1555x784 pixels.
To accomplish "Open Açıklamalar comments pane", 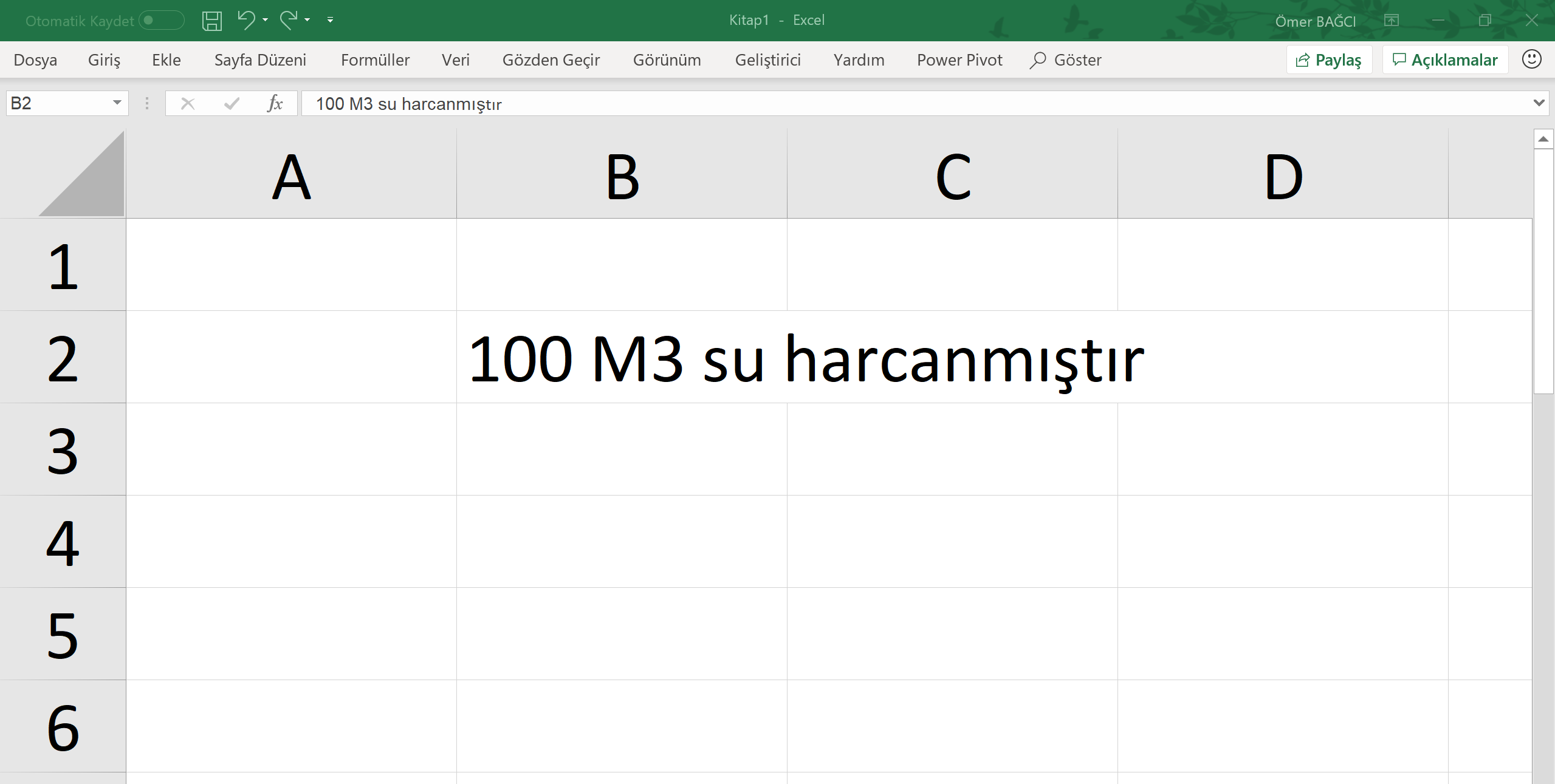I will [x=1444, y=59].
